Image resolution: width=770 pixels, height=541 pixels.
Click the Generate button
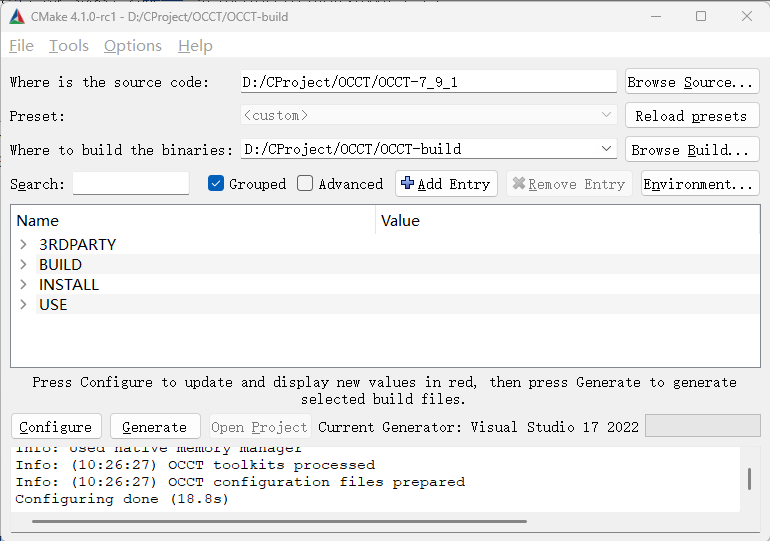point(155,427)
